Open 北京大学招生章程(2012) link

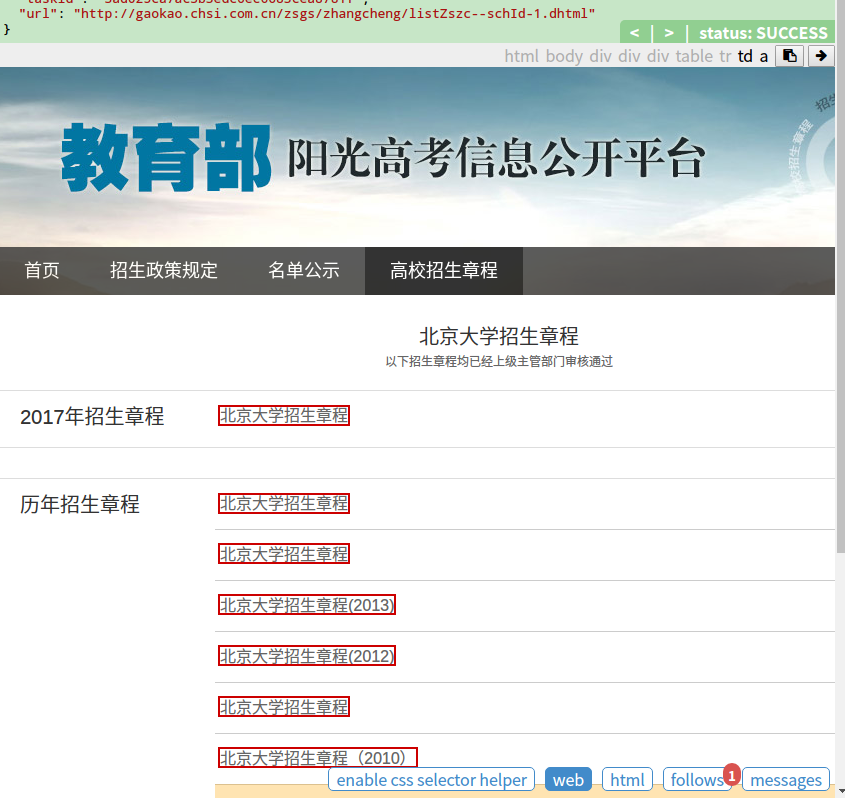[x=307, y=656]
